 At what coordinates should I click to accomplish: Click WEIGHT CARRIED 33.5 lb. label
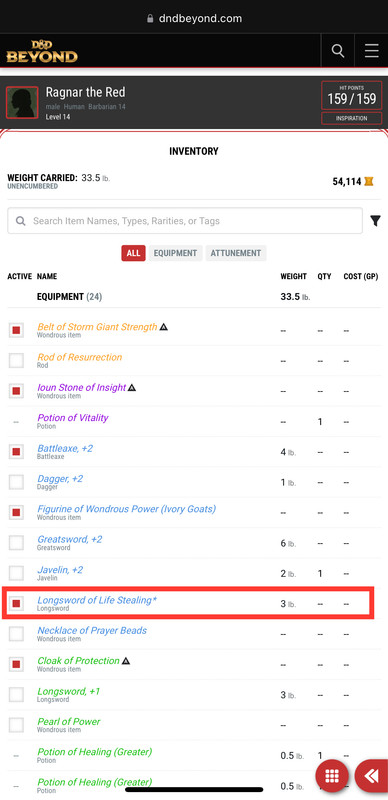tap(59, 178)
